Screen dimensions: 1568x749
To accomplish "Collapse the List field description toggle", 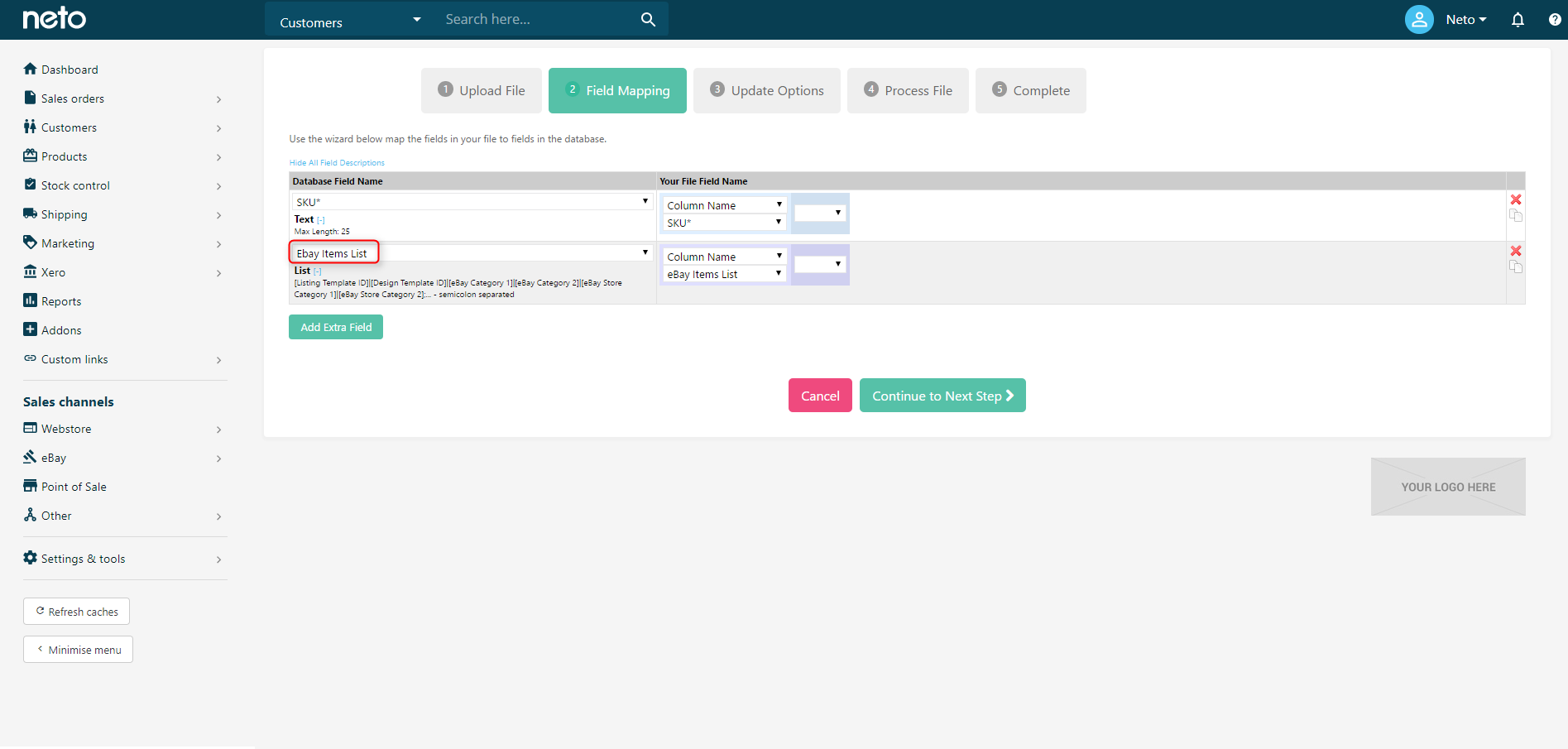I will coord(318,271).
